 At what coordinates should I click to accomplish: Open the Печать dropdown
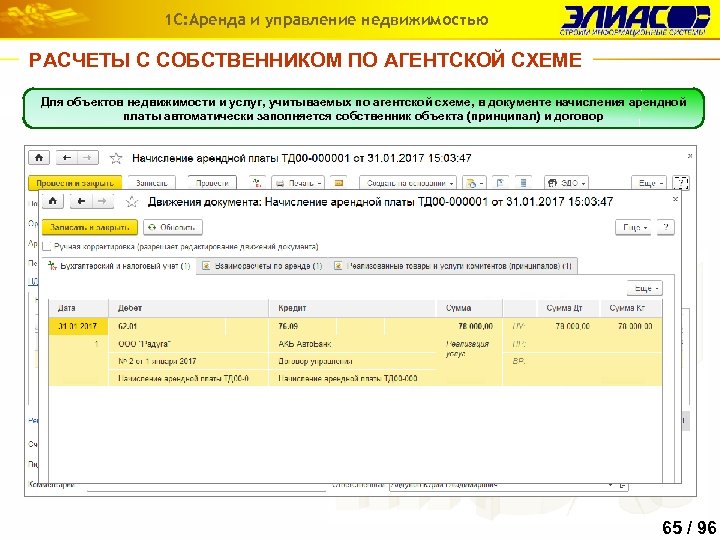point(298,183)
